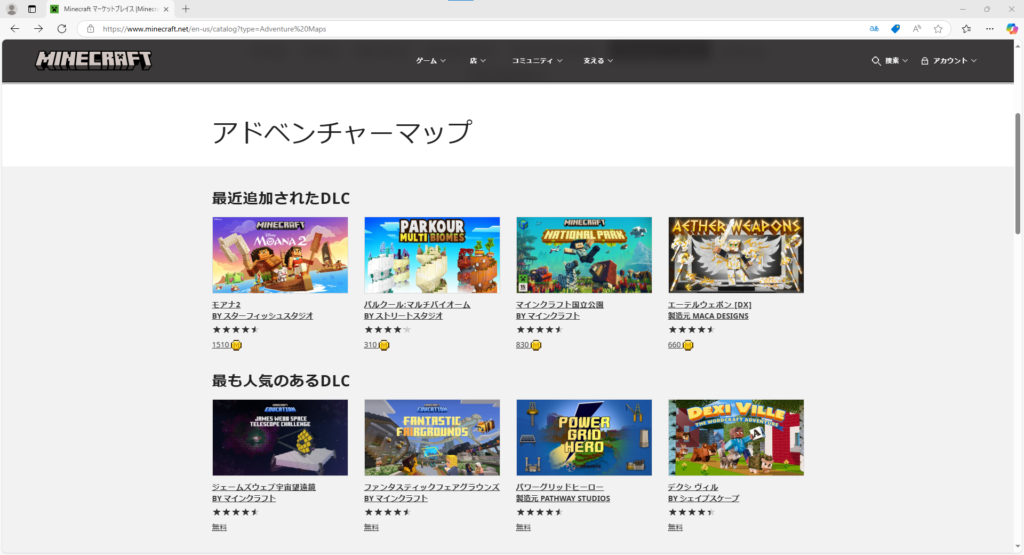Click the Minecoin icon under モアナ2

[x=236, y=345]
